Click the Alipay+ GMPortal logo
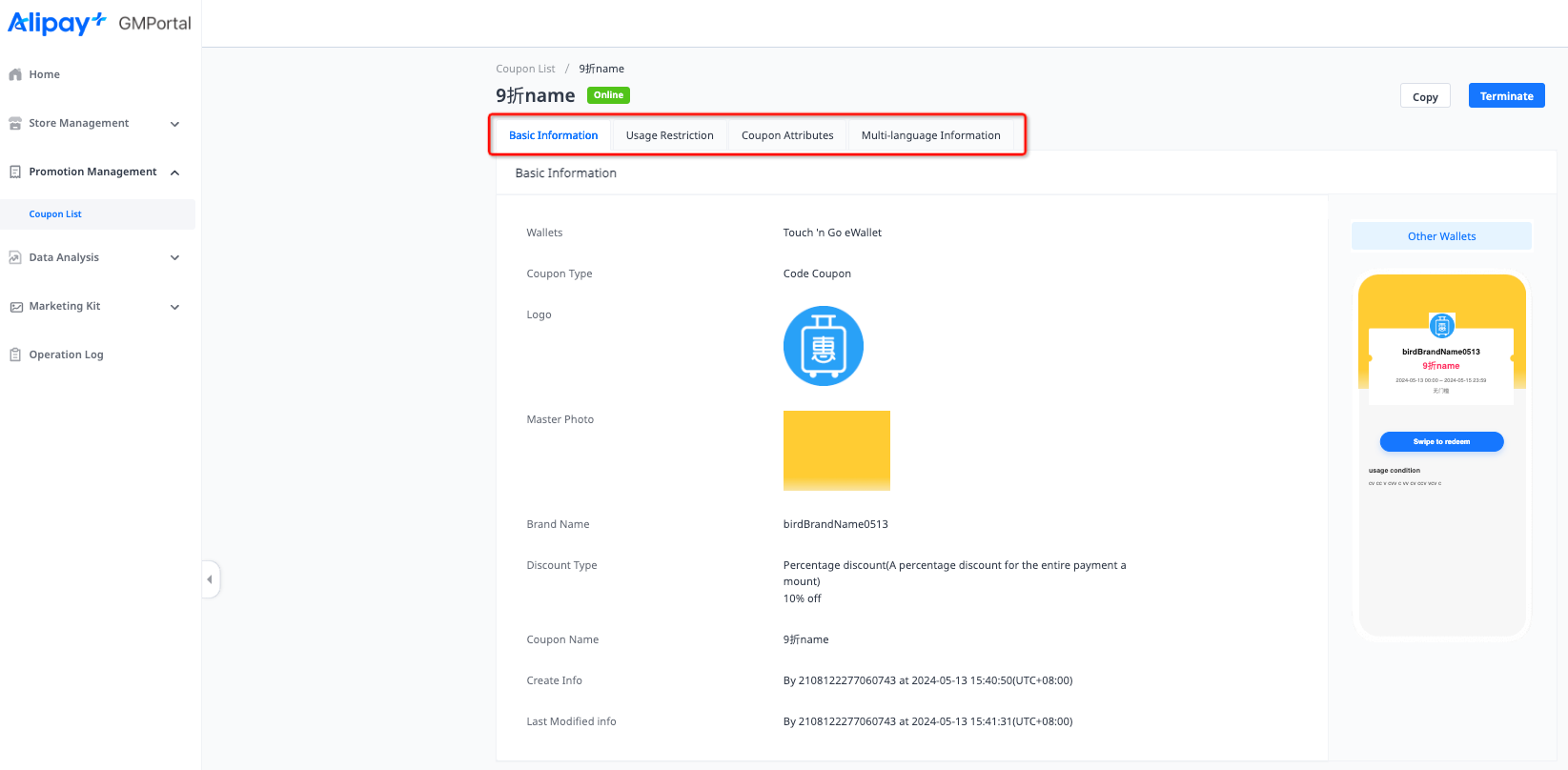 (x=99, y=23)
